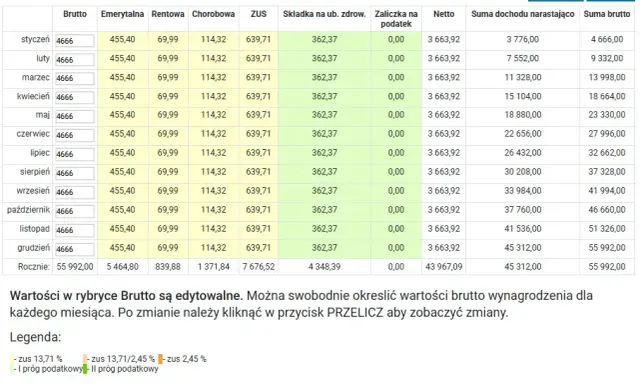Select the luty row label
The image size is (640, 384).
coord(43,58)
